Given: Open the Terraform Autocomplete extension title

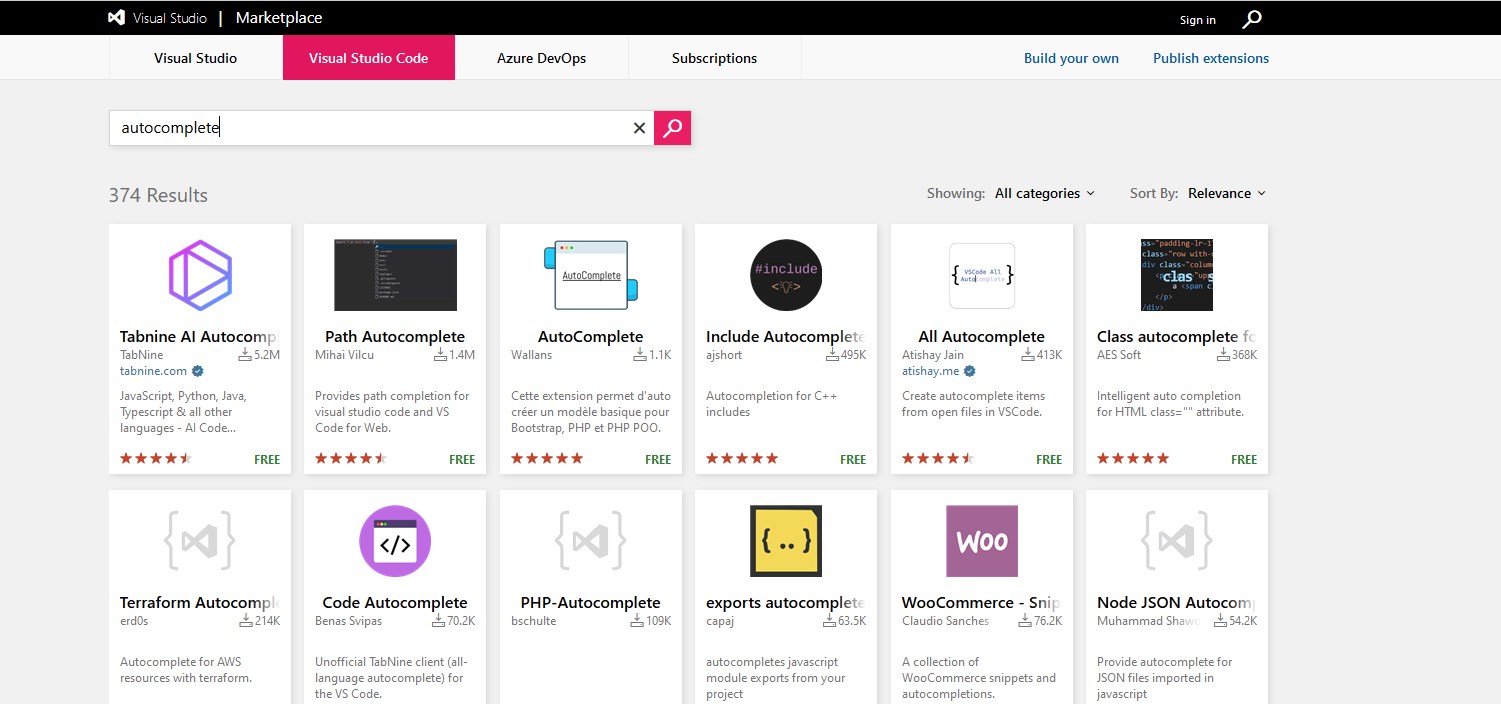Looking at the screenshot, I should click(200, 603).
